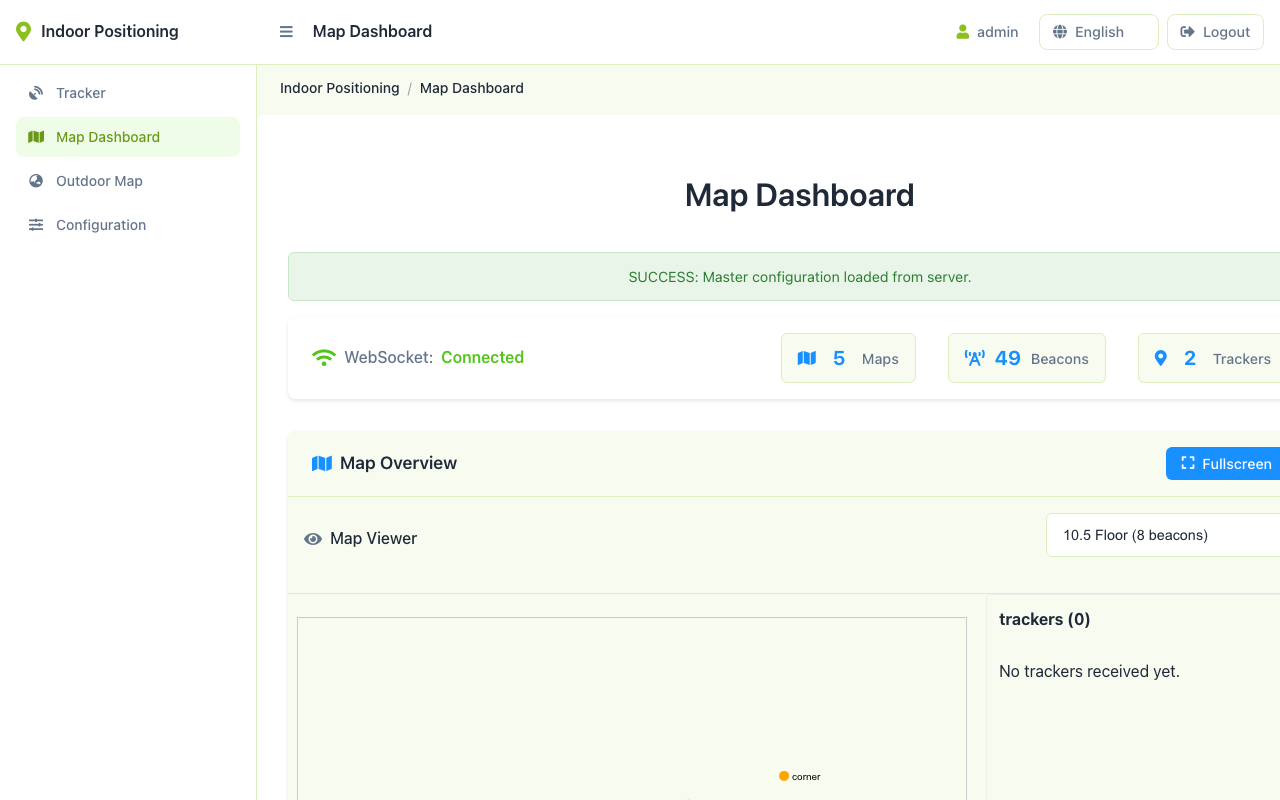Click the orange corner beacon marker
The image size is (1280, 800).
point(784,776)
